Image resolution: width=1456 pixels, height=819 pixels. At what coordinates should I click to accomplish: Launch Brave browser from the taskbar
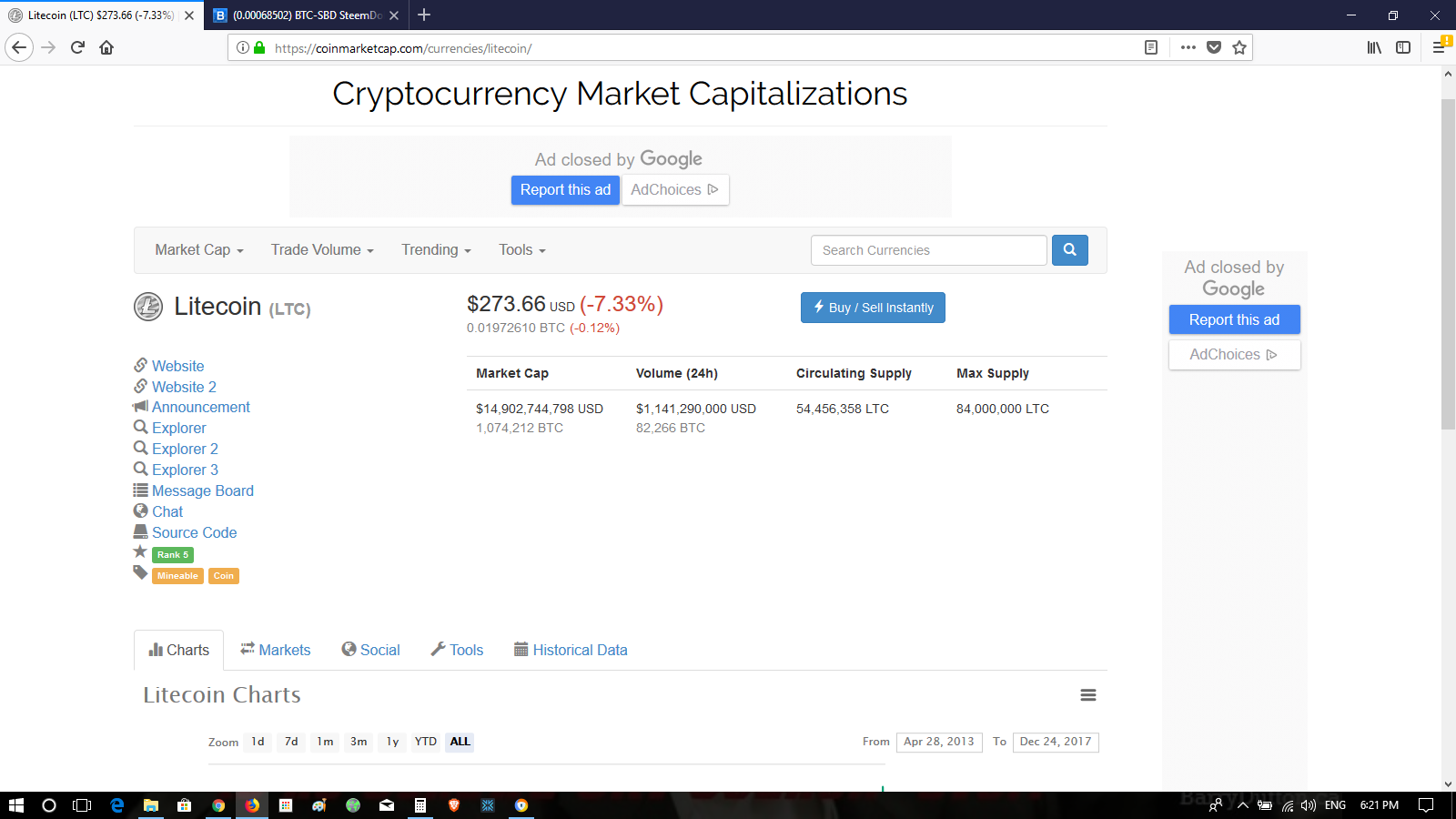454,805
